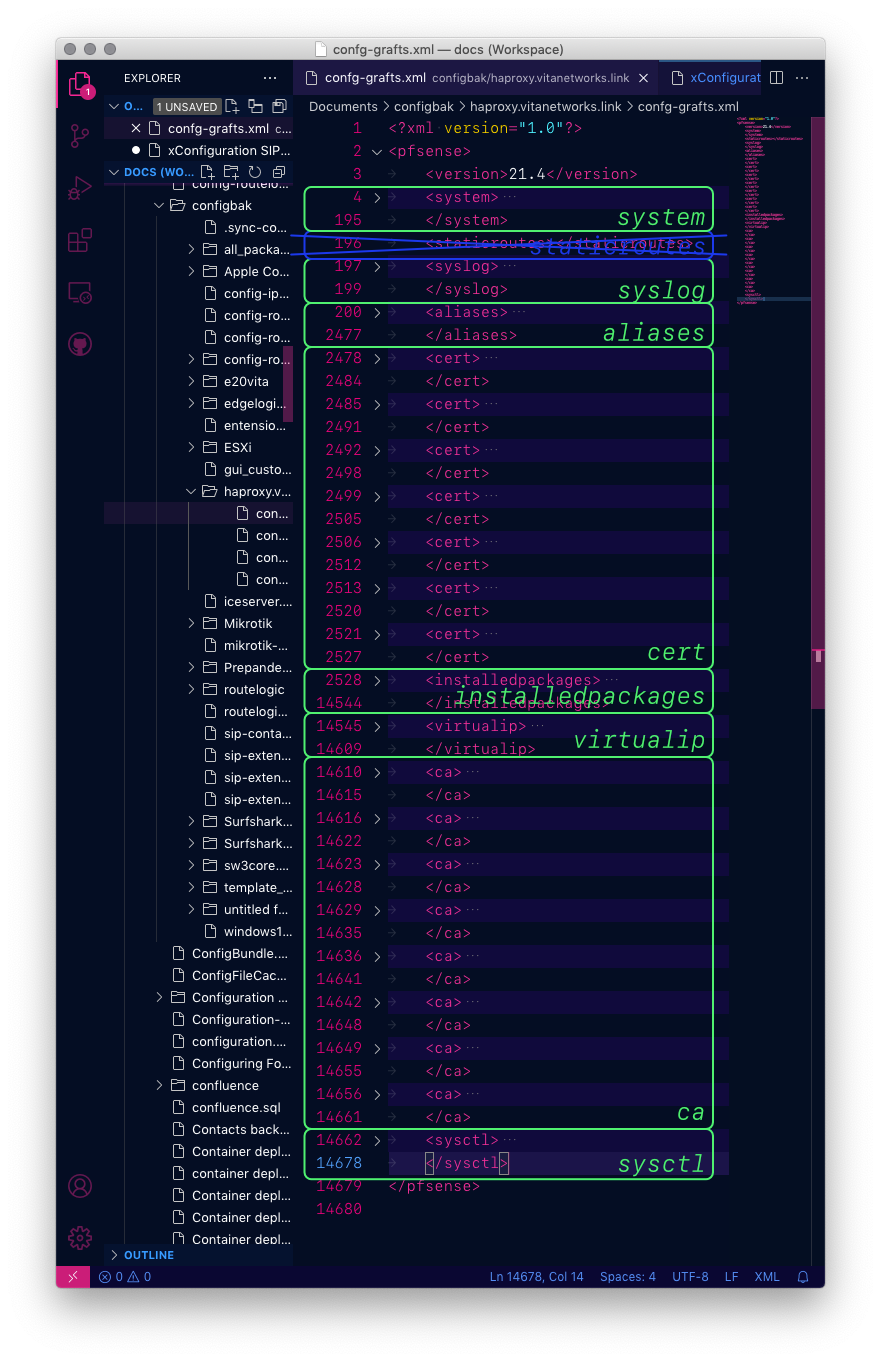Screen dimensions: 881x1362
Task: Change end of line sequence LF
Action: 731,1276
